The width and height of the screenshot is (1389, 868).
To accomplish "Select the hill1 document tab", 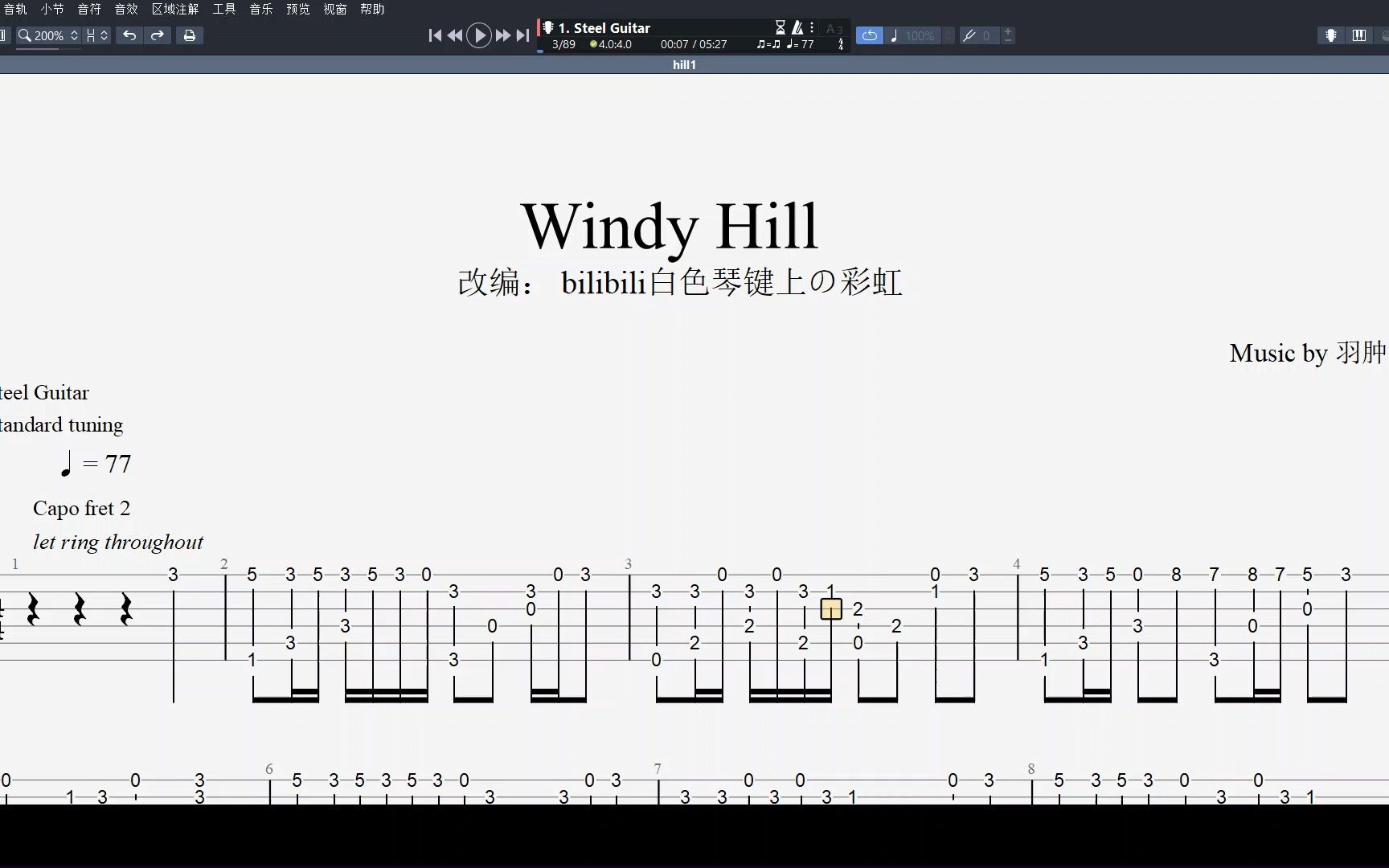I will pos(684,64).
